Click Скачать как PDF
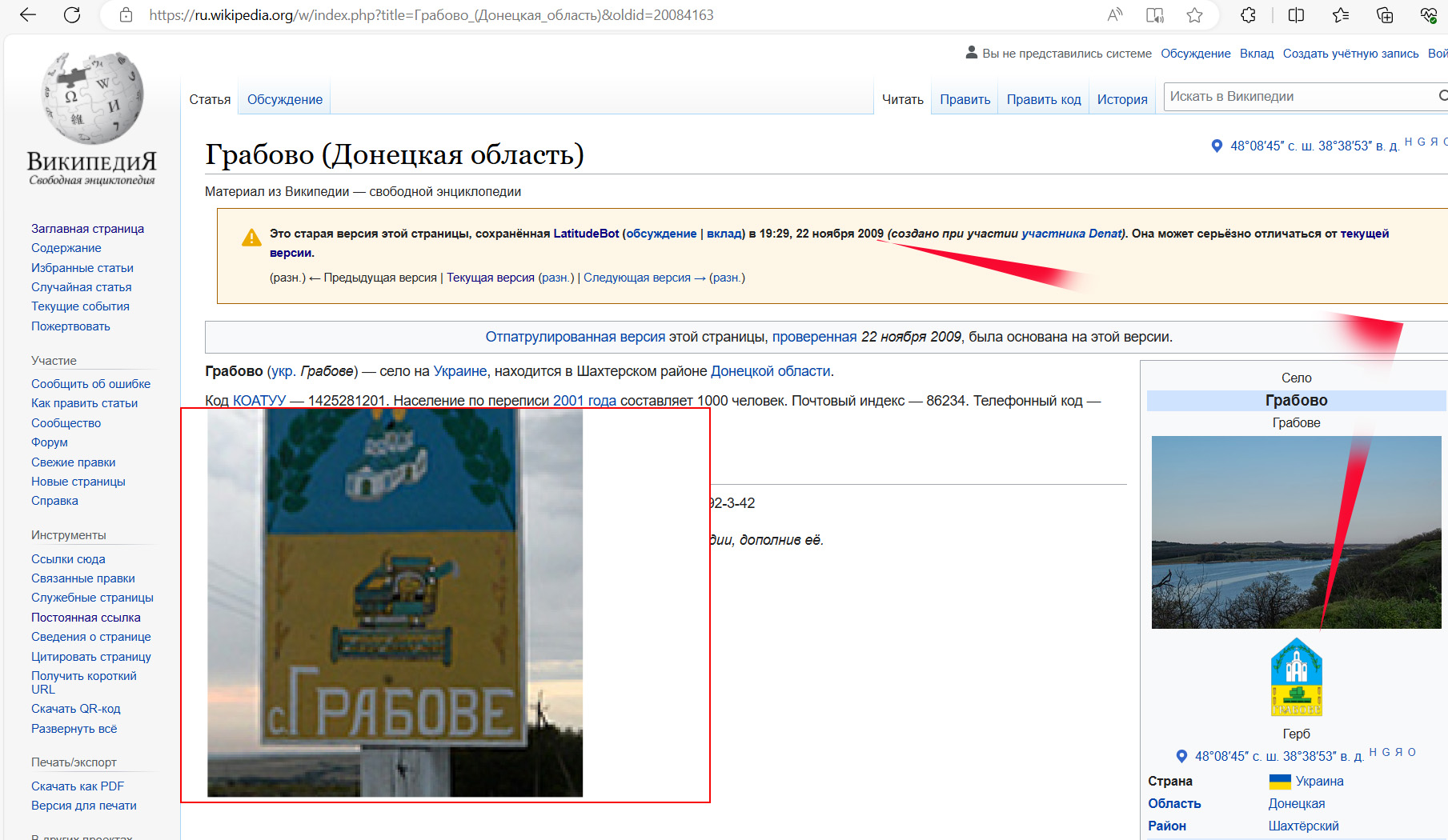The image size is (1448, 840). pos(78,786)
